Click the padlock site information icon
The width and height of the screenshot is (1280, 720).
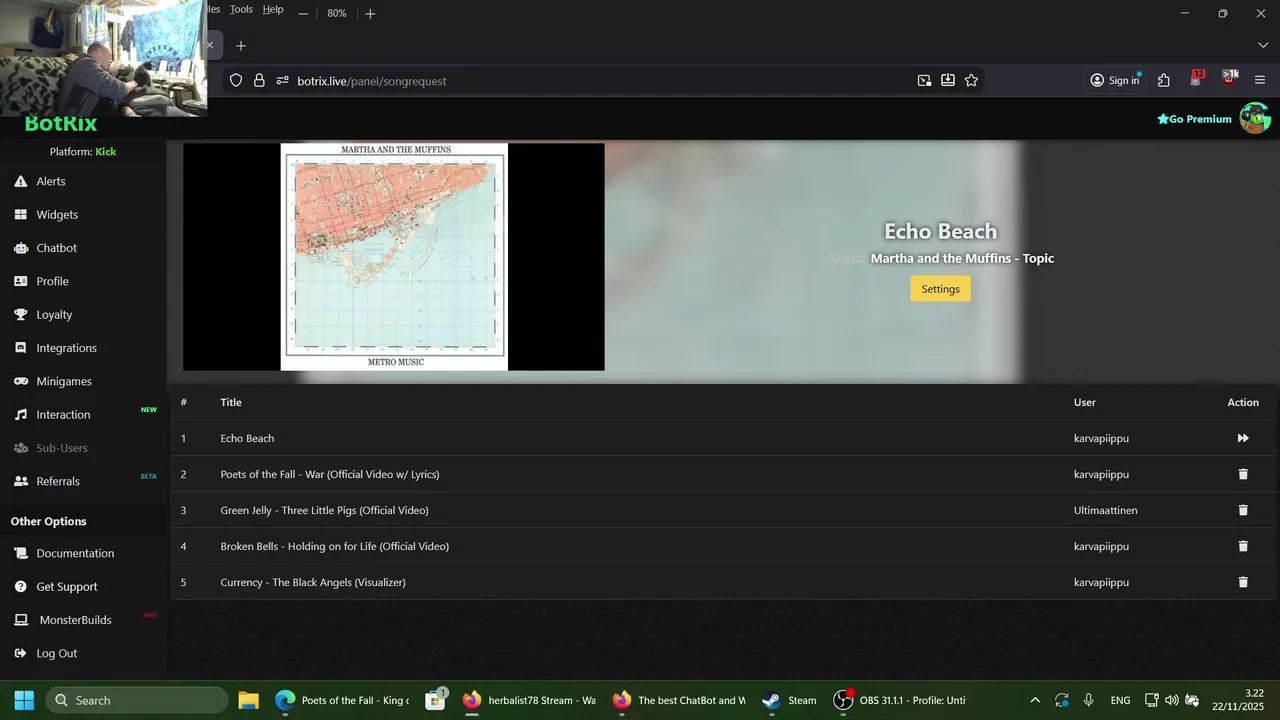tap(259, 80)
